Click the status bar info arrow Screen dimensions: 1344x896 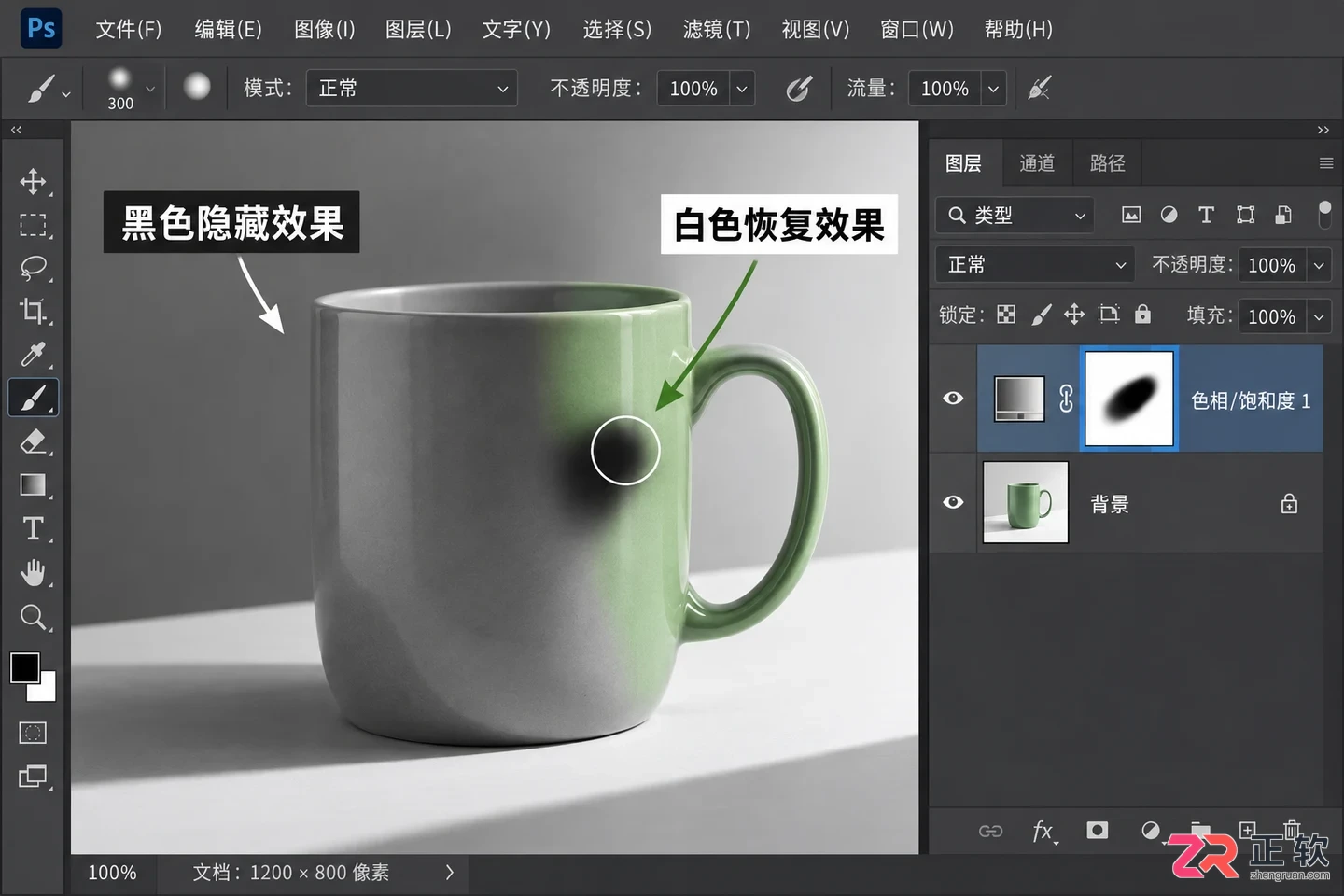coord(450,873)
